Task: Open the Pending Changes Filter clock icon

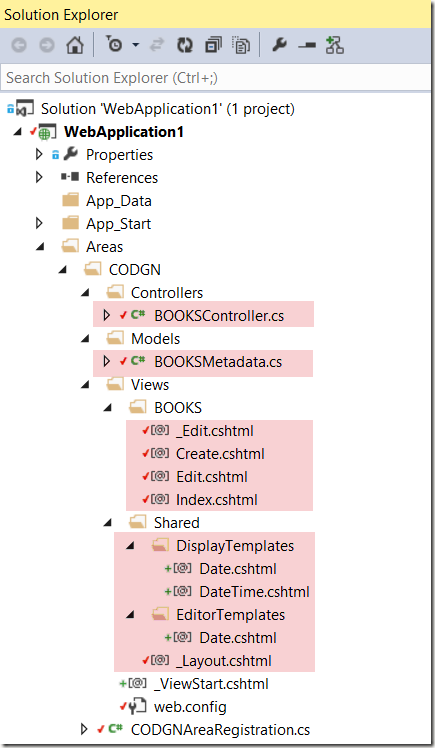Action: point(114,45)
